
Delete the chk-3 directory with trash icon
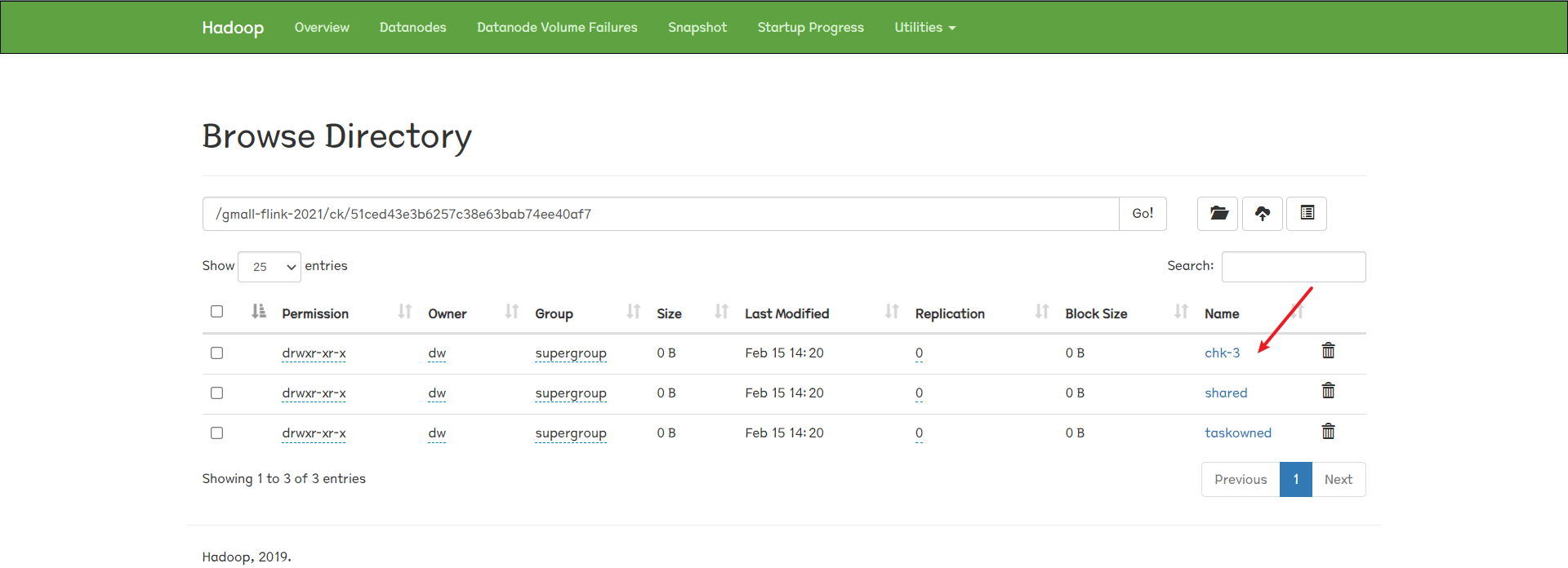(1329, 351)
